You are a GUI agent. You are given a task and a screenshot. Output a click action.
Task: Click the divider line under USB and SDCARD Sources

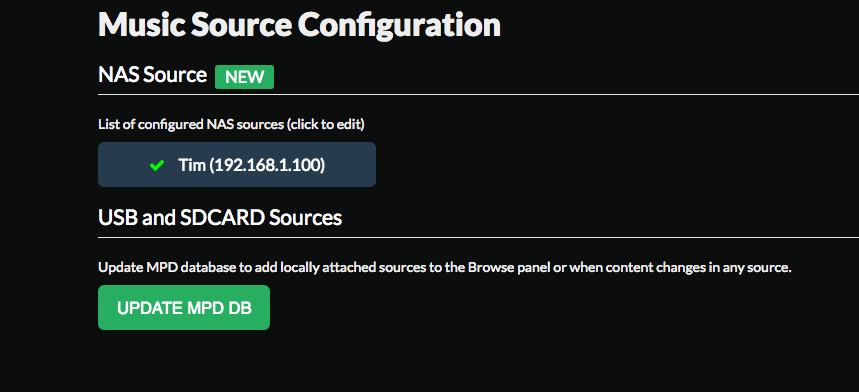(x=478, y=238)
